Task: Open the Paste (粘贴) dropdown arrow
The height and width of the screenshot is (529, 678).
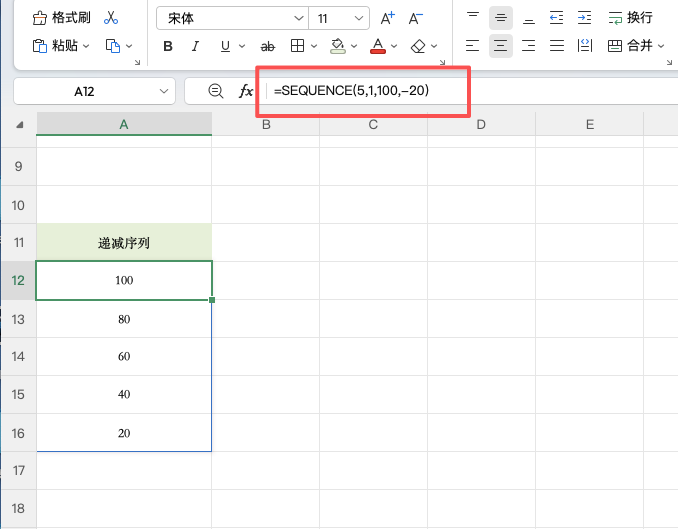Action: [x=86, y=46]
